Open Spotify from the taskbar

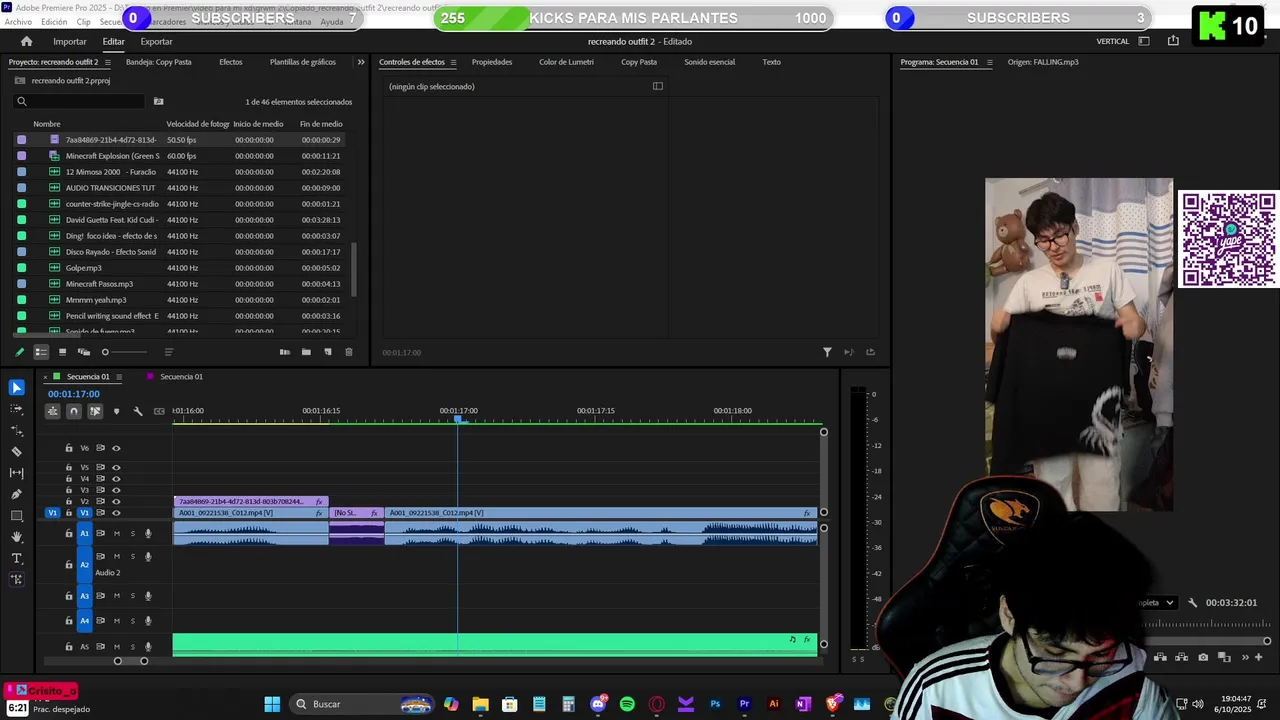click(x=627, y=704)
